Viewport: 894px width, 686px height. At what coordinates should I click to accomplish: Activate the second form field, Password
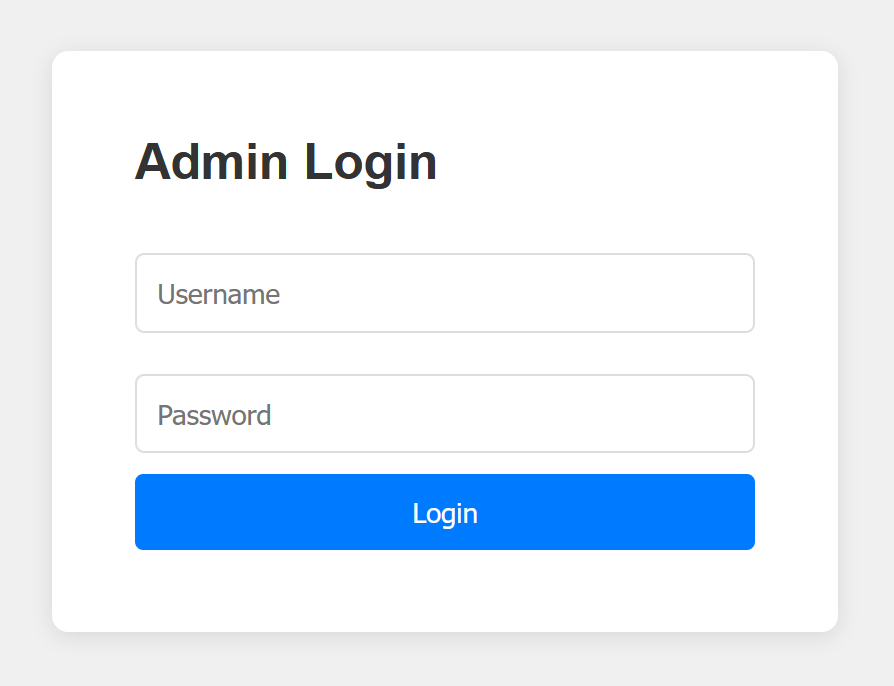[x=444, y=414]
